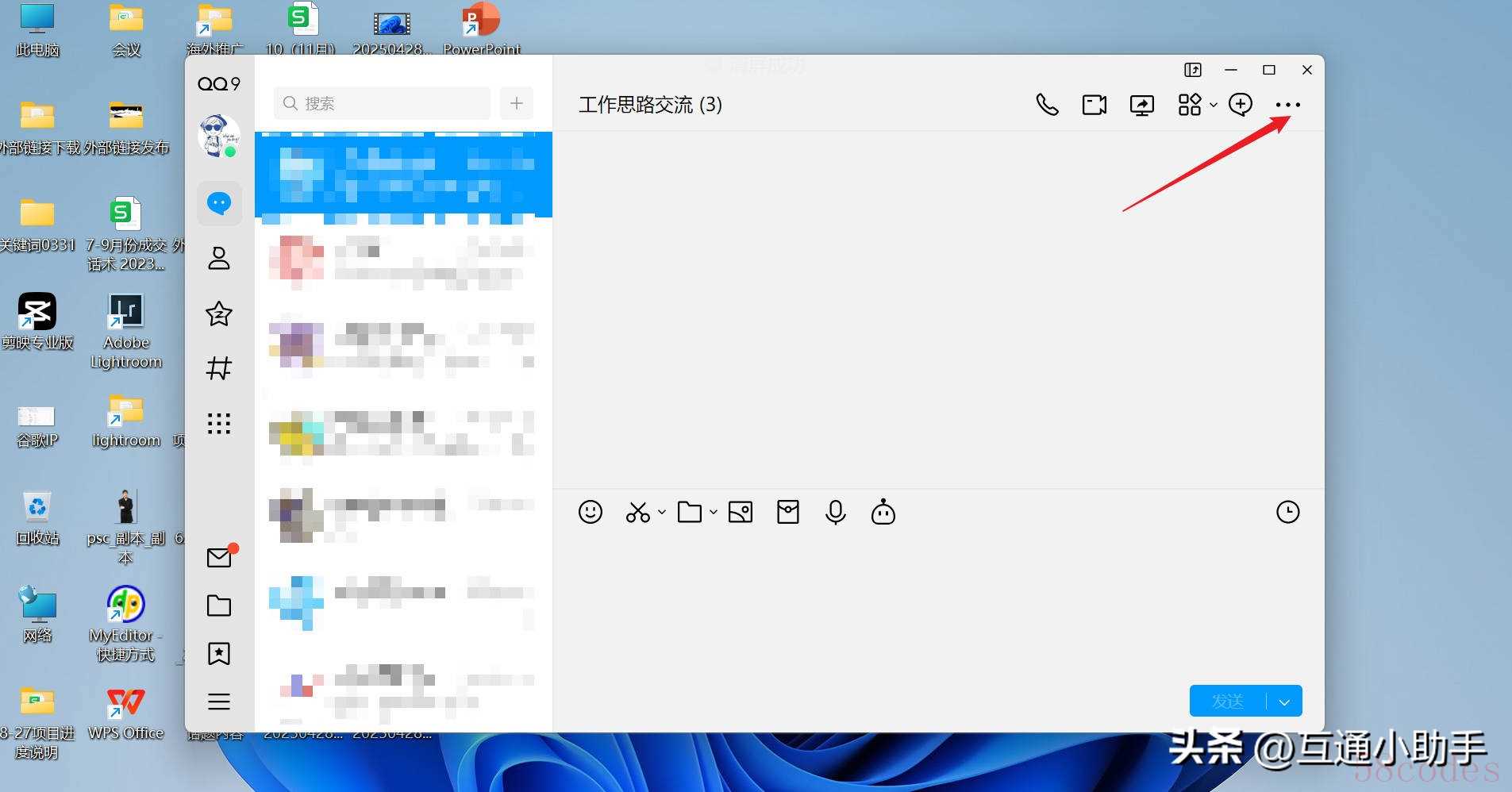
Task: Activate the scissors screenshot tool
Action: pos(637,512)
